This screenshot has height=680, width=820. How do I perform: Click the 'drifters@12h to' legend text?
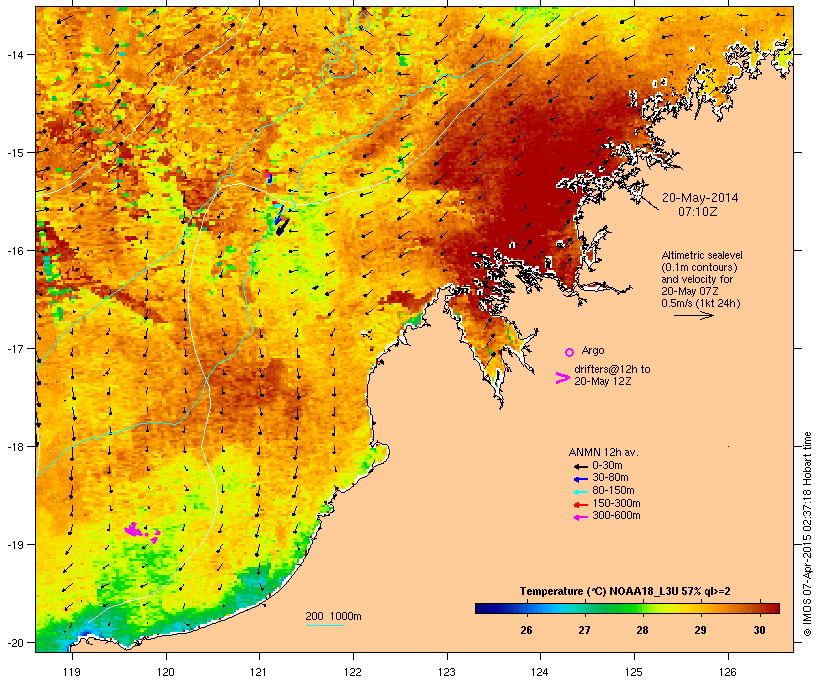click(x=612, y=369)
